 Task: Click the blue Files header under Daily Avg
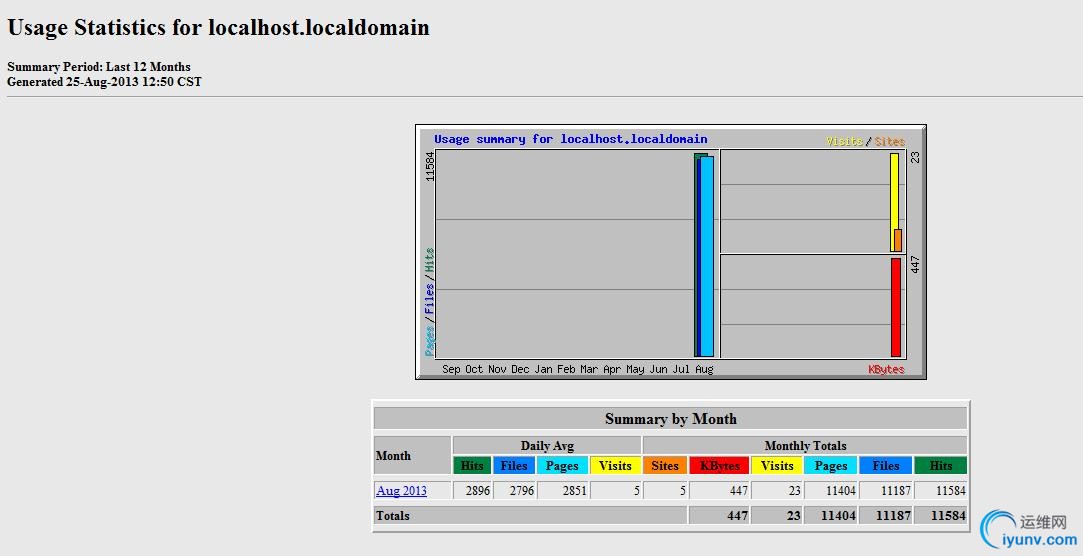514,466
